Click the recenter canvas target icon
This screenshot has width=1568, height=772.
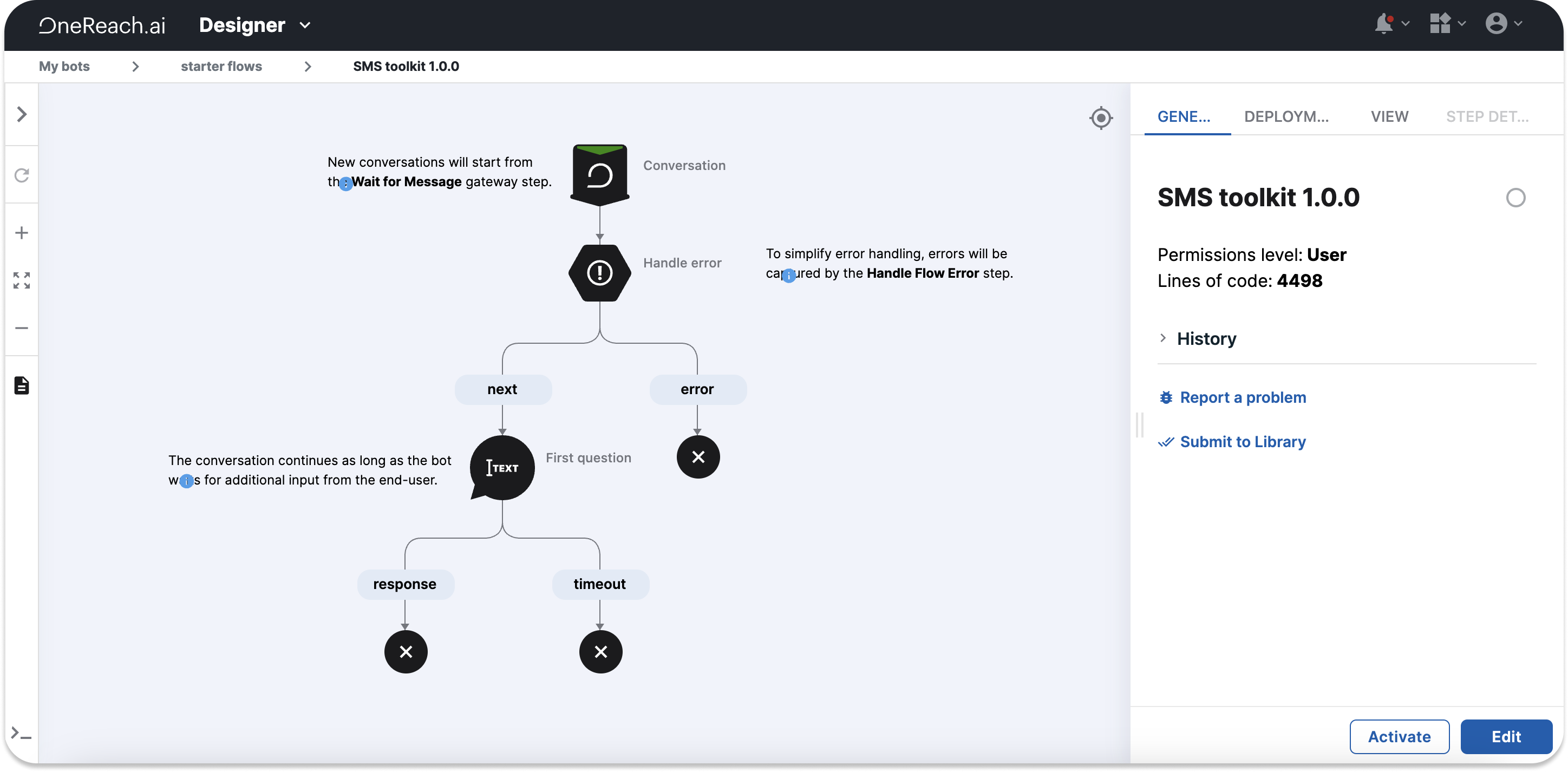tap(1101, 117)
